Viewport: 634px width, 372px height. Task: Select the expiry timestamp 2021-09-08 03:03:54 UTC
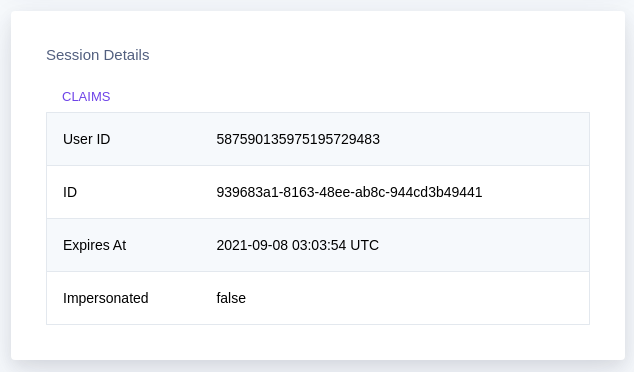[x=298, y=245]
